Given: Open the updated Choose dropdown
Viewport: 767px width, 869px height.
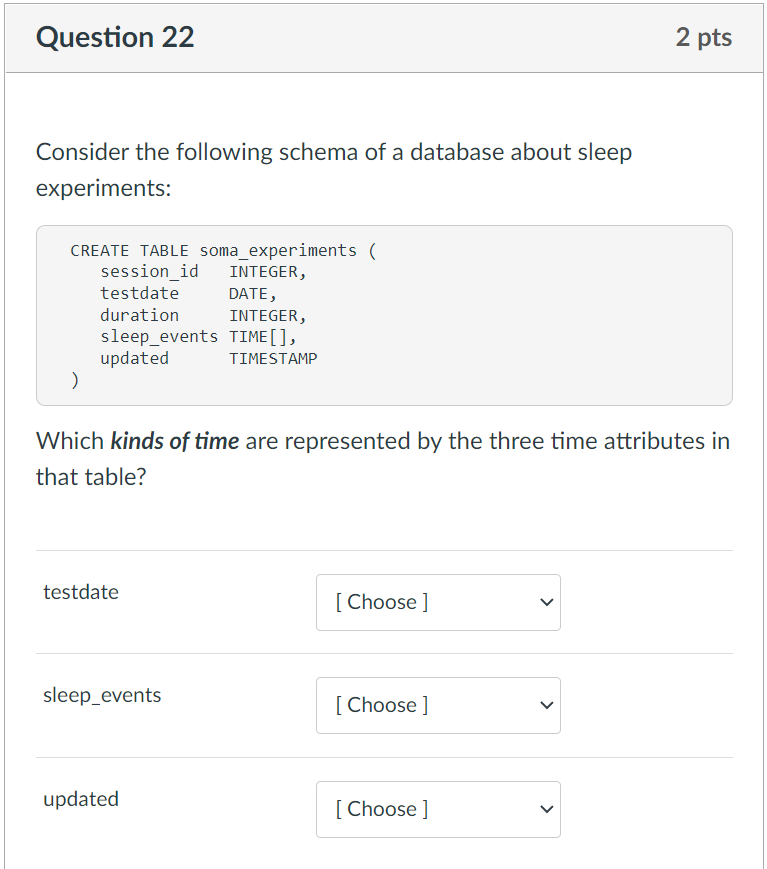Looking at the screenshot, I should (438, 809).
